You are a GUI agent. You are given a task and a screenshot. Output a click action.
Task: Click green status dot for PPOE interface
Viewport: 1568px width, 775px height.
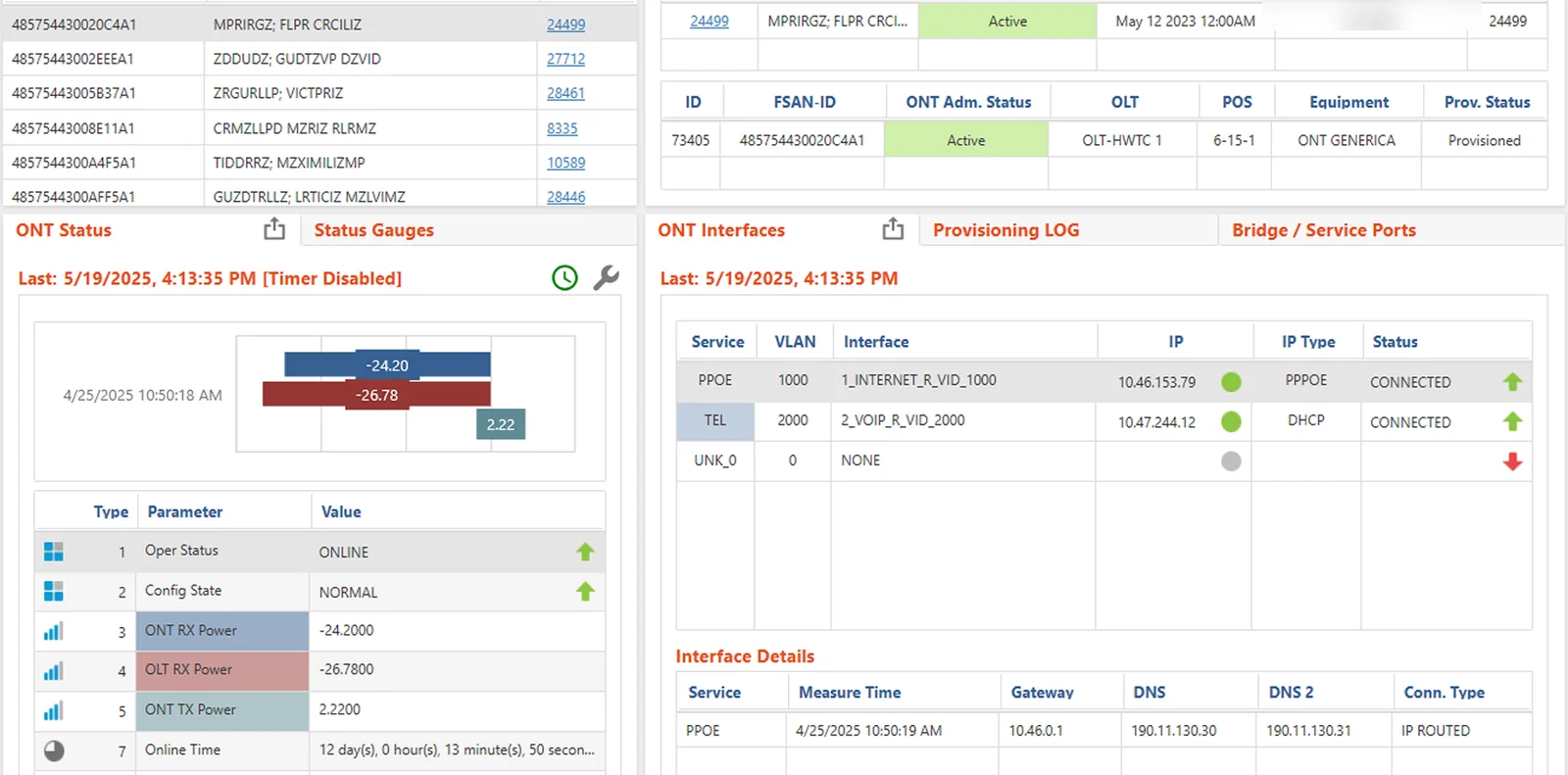click(x=1231, y=382)
